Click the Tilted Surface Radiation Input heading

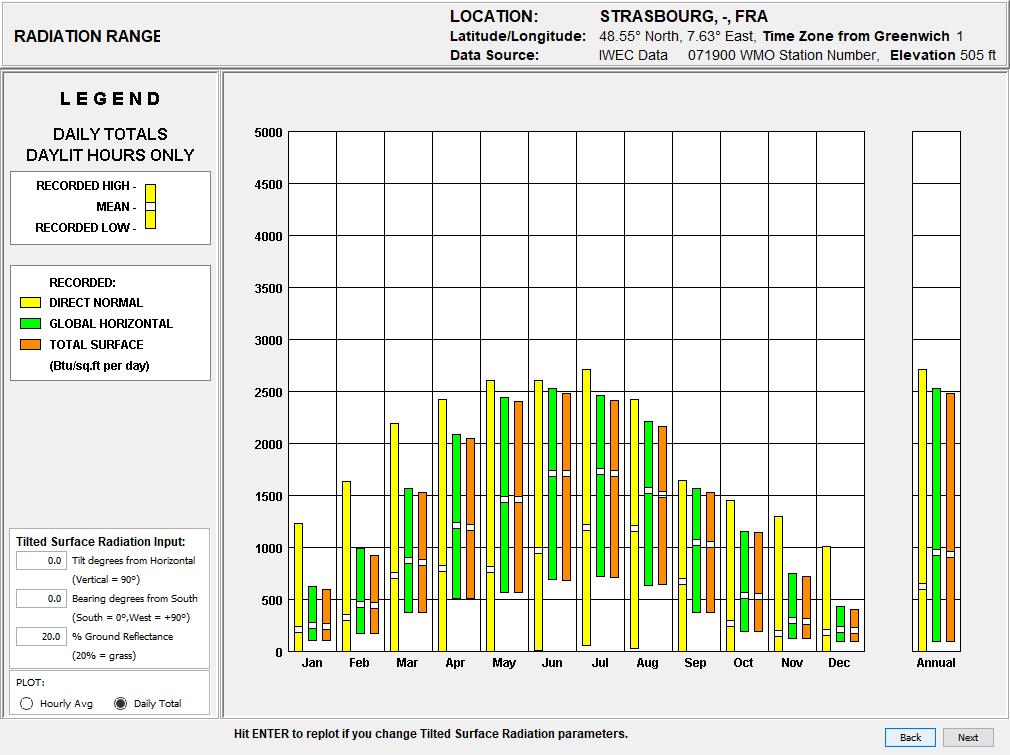(100, 542)
